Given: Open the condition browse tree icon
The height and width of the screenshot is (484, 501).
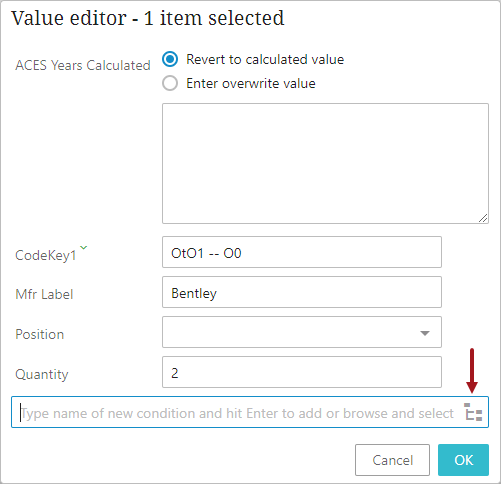Looking at the screenshot, I should (473, 412).
